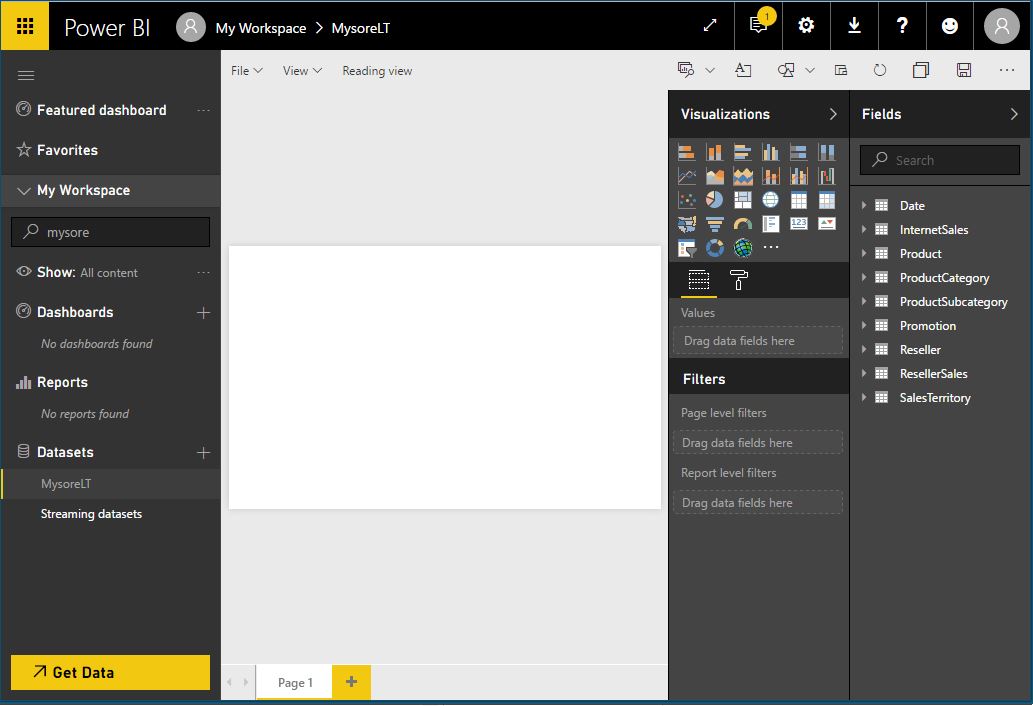The image size is (1033, 706).
Task: Click the Get Data button
Action: pyautogui.click(x=110, y=672)
